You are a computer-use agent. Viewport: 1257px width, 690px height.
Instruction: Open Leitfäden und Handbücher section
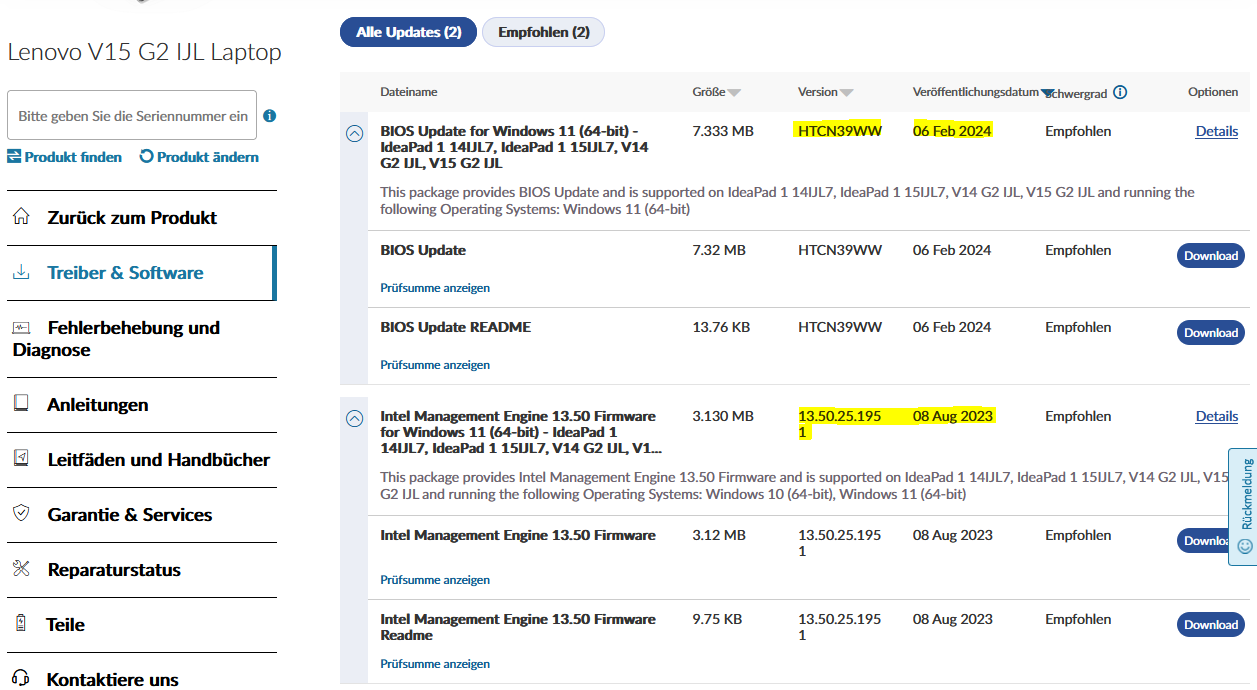pyautogui.click(x=159, y=459)
